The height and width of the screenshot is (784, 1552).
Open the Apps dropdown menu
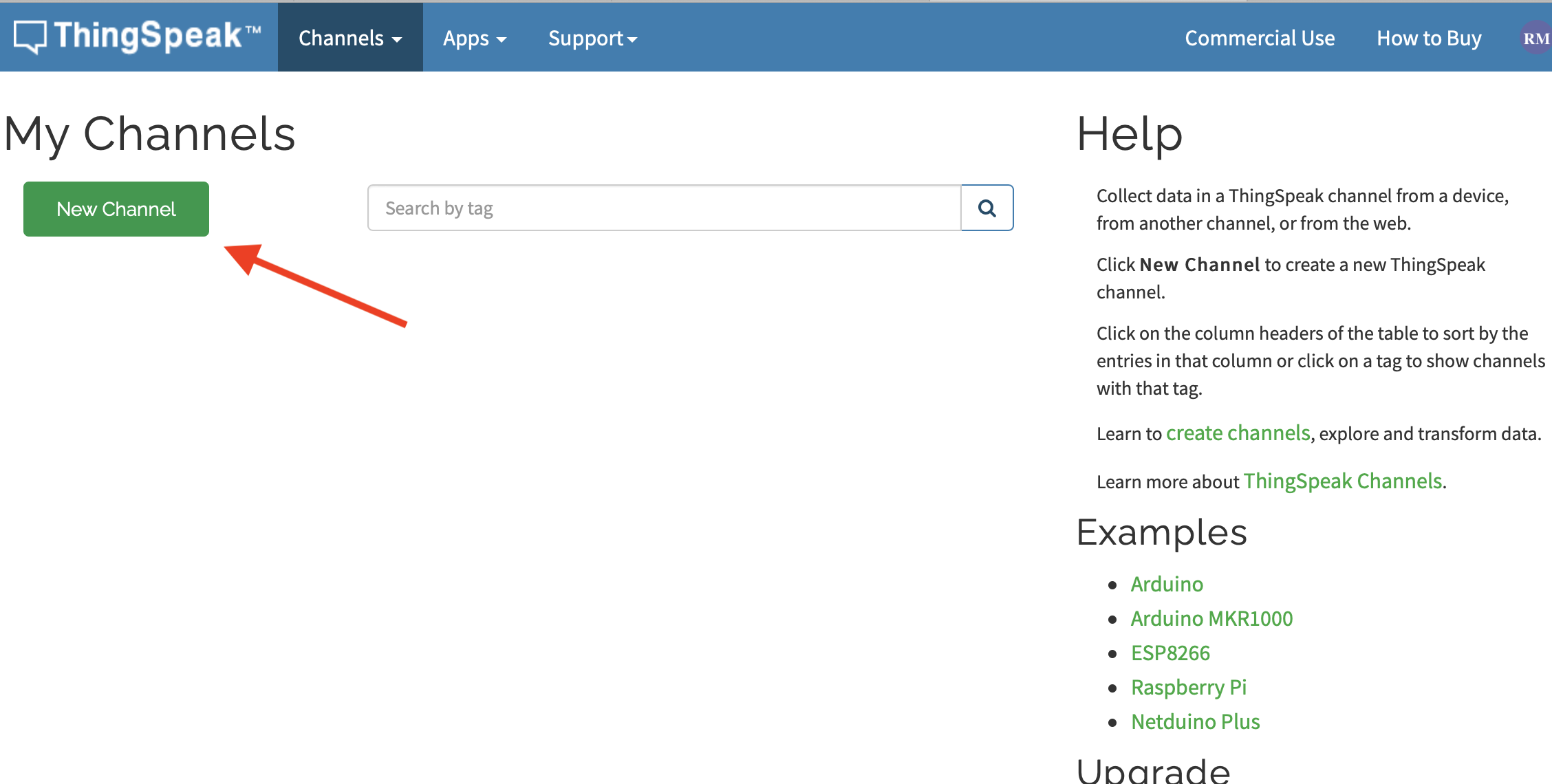point(474,39)
